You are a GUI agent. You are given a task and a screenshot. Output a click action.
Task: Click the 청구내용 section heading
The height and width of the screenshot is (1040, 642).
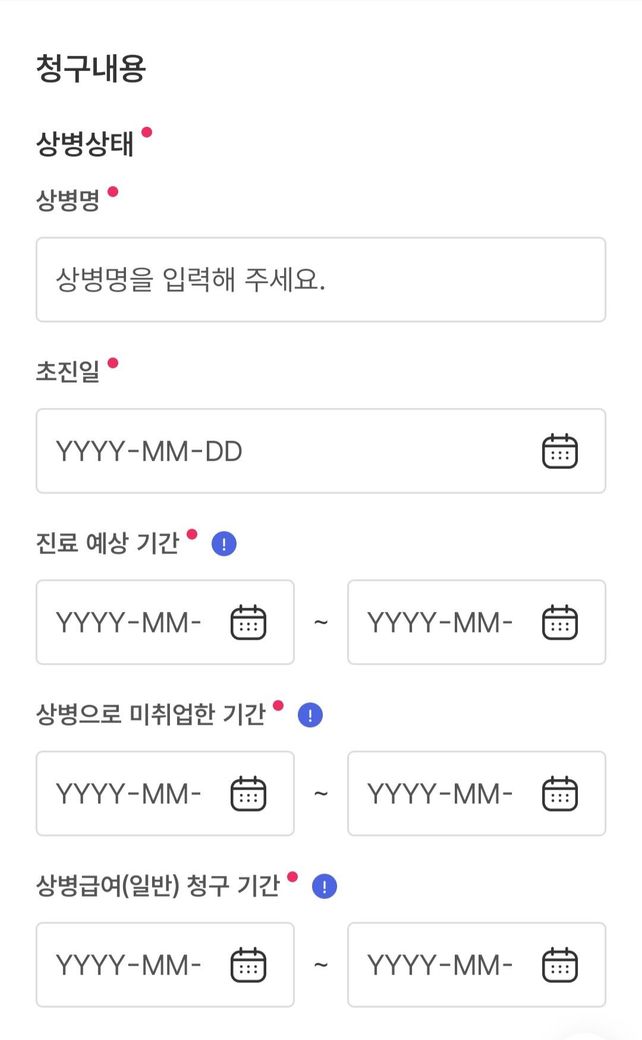91,68
